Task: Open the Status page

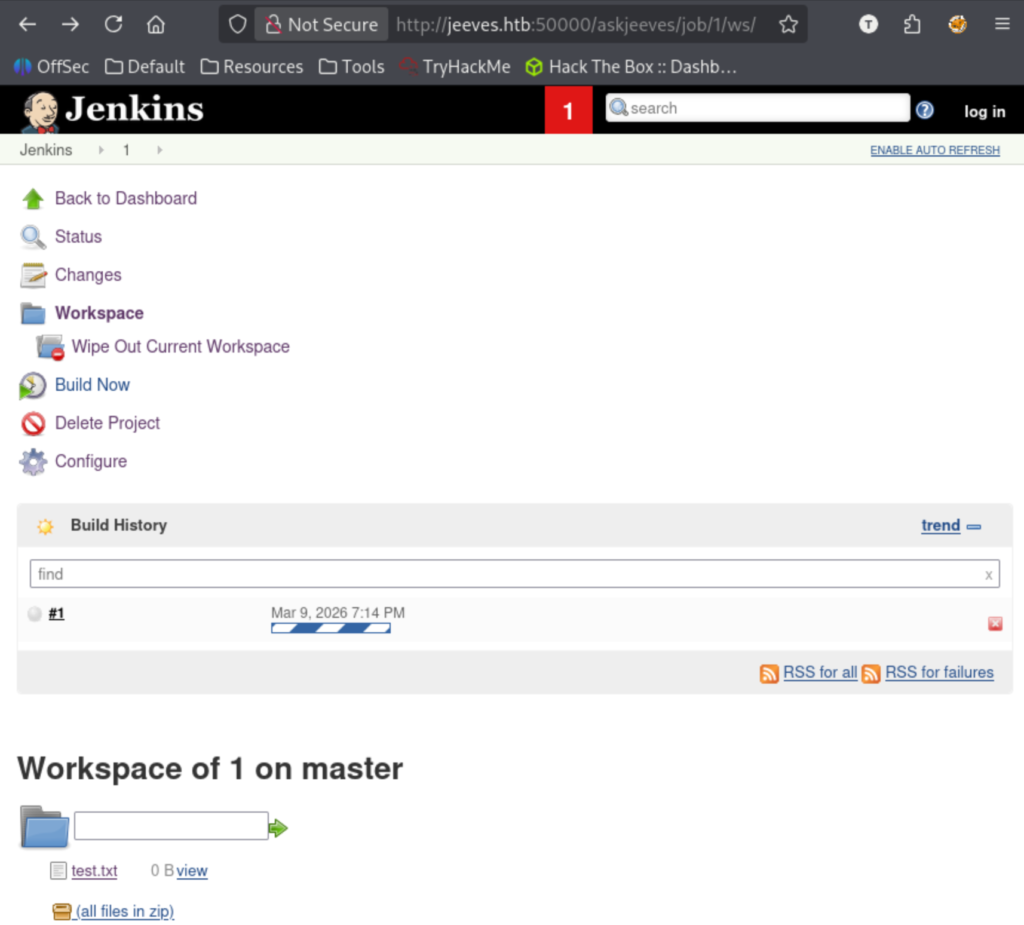Action: click(x=78, y=237)
